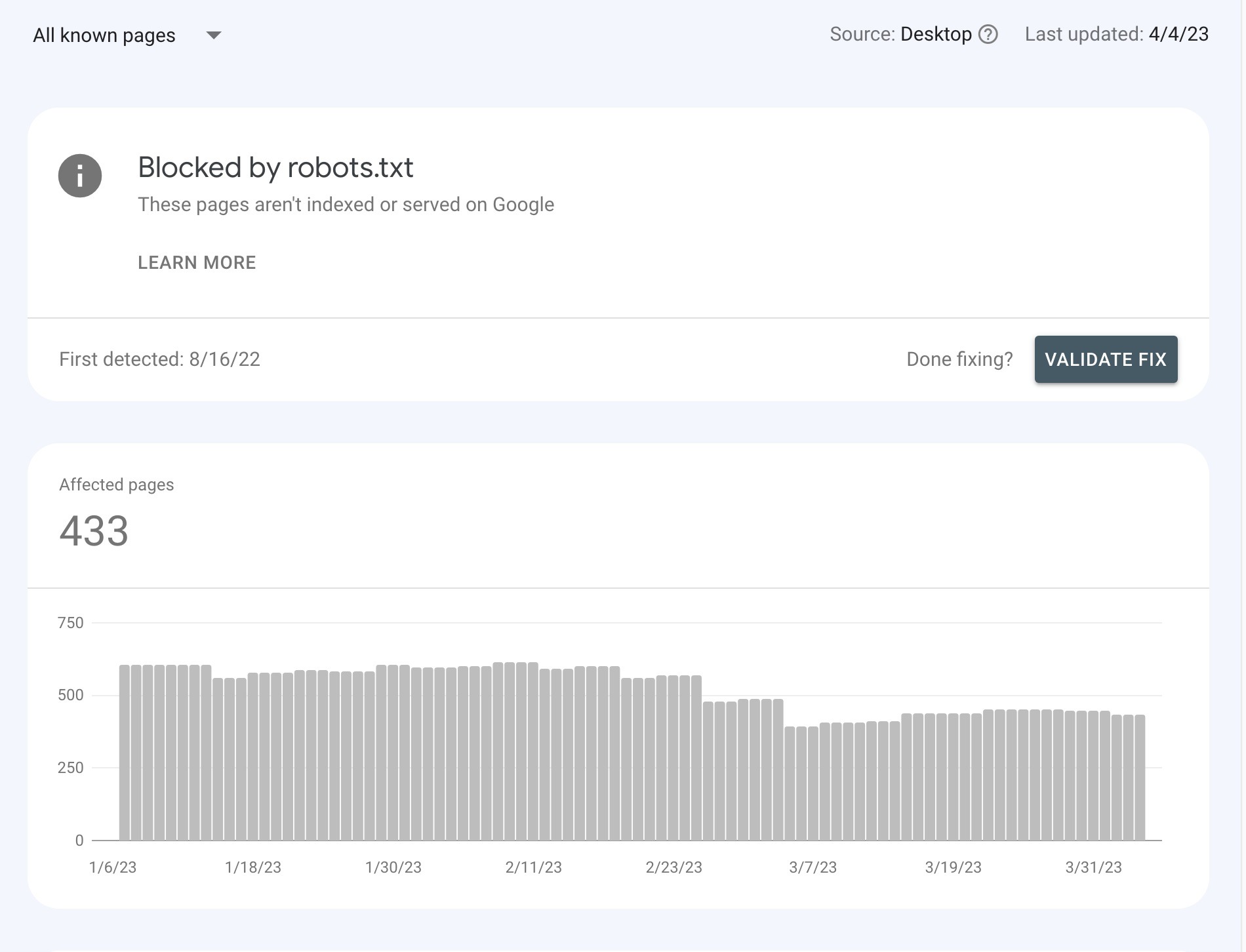The image size is (1246, 952).
Task: Click the Affected pages label
Action: pyautogui.click(x=117, y=485)
